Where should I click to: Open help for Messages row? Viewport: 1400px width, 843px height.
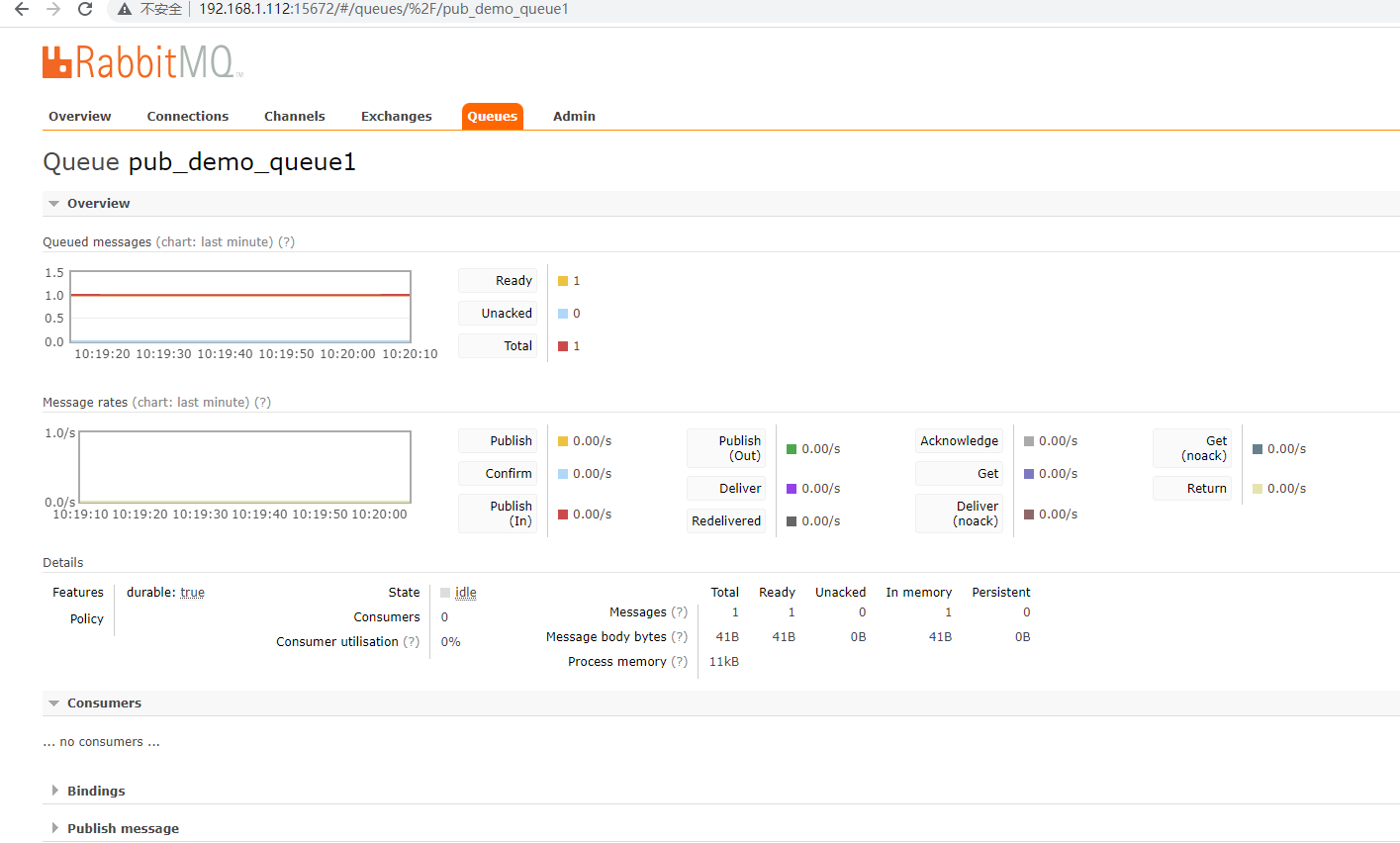pyautogui.click(x=679, y=612)
